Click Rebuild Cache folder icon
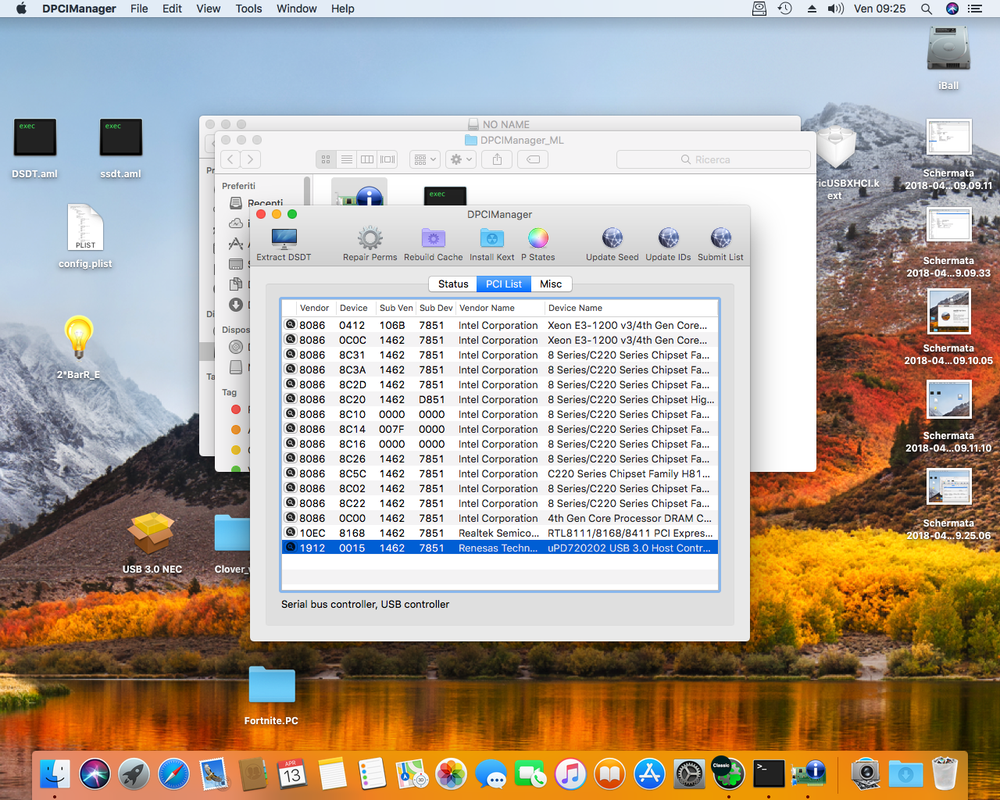 click(433, 244)
